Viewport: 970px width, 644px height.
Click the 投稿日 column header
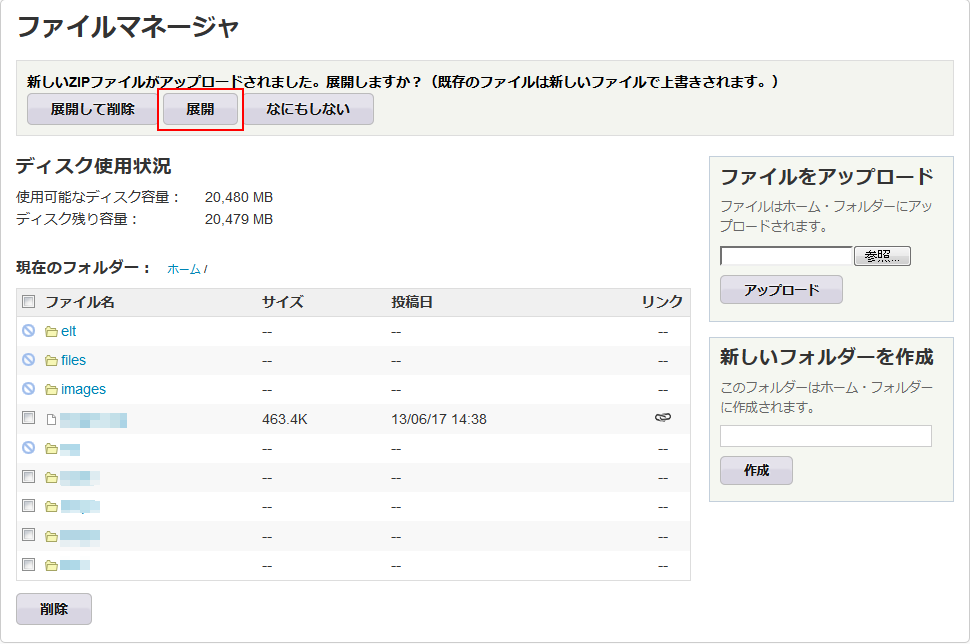[x=412, y=302]
